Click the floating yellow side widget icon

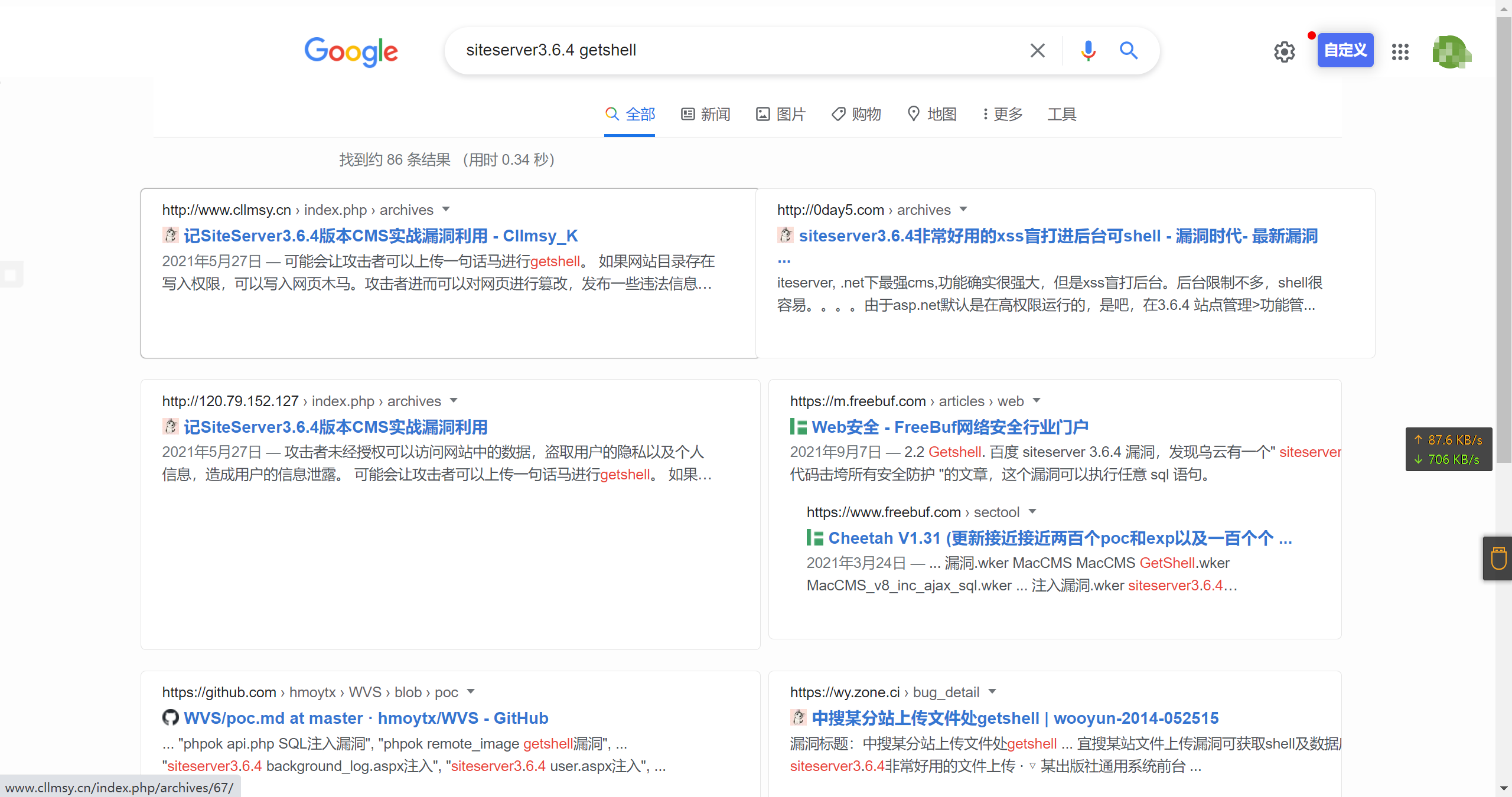click(x=1498, y=558)
